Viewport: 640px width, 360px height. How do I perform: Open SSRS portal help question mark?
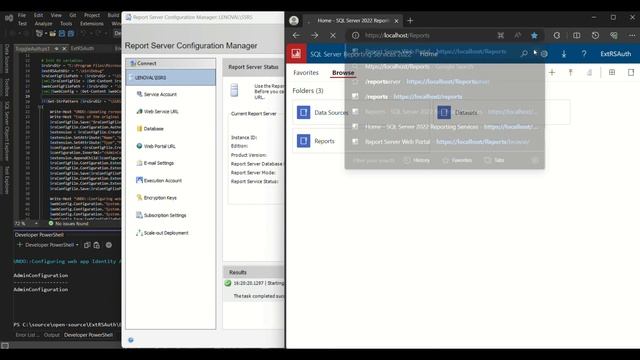point(584,53)
